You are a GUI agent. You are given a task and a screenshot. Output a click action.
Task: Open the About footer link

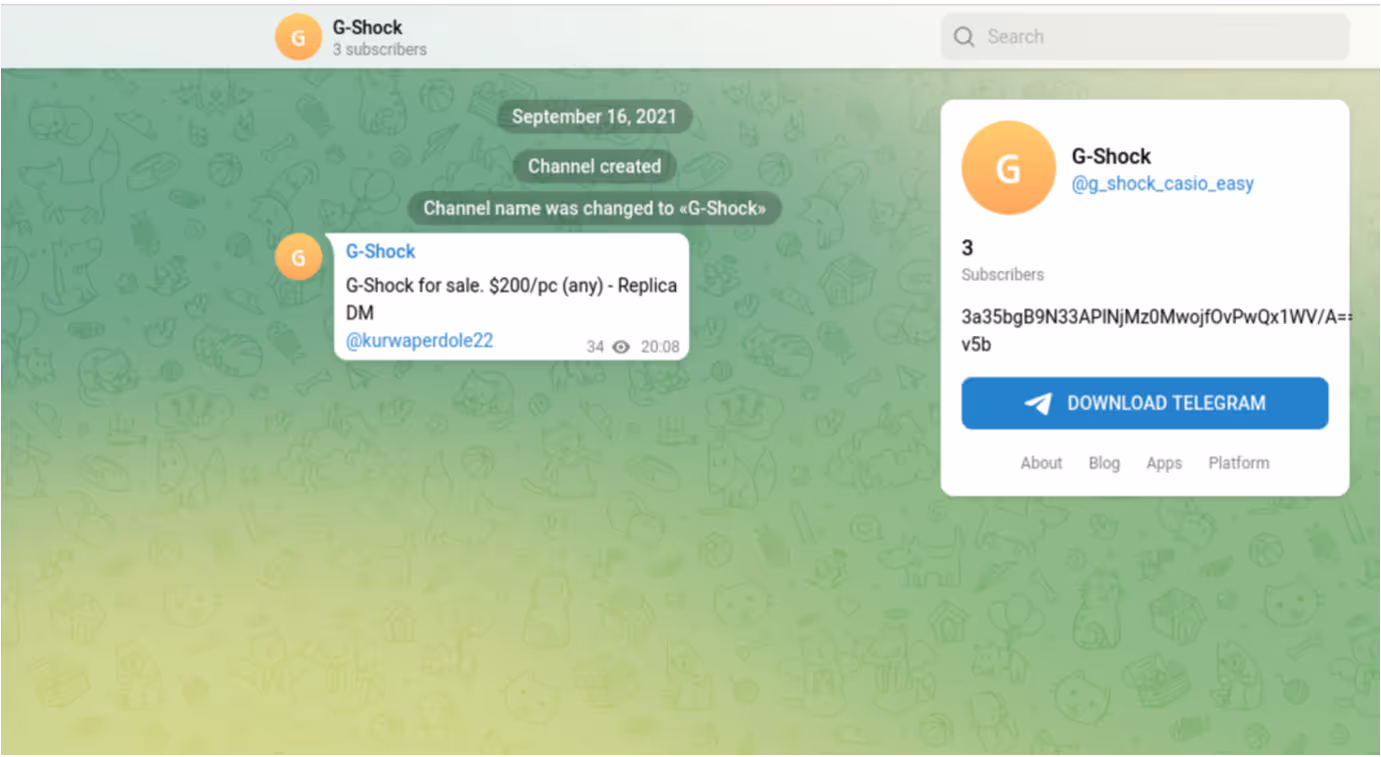pyautogui.click(x=1041, y=463)
